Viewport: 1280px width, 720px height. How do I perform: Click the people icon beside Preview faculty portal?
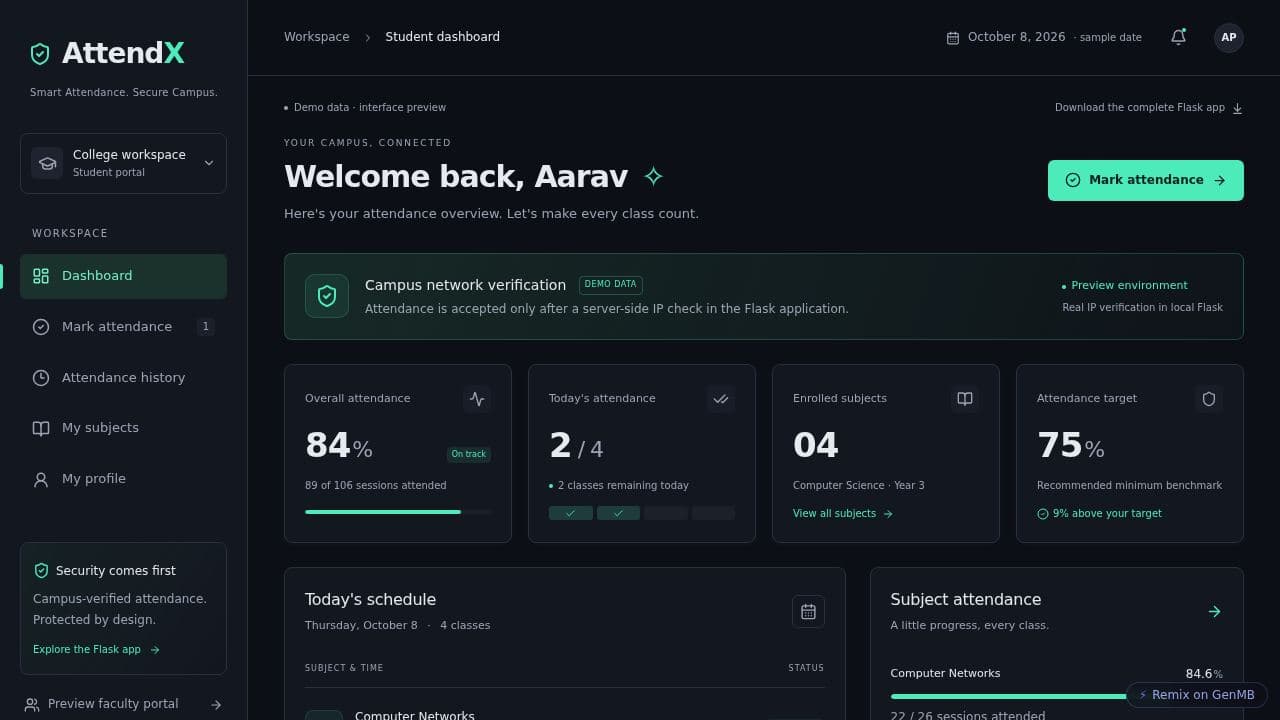[32, 705]
